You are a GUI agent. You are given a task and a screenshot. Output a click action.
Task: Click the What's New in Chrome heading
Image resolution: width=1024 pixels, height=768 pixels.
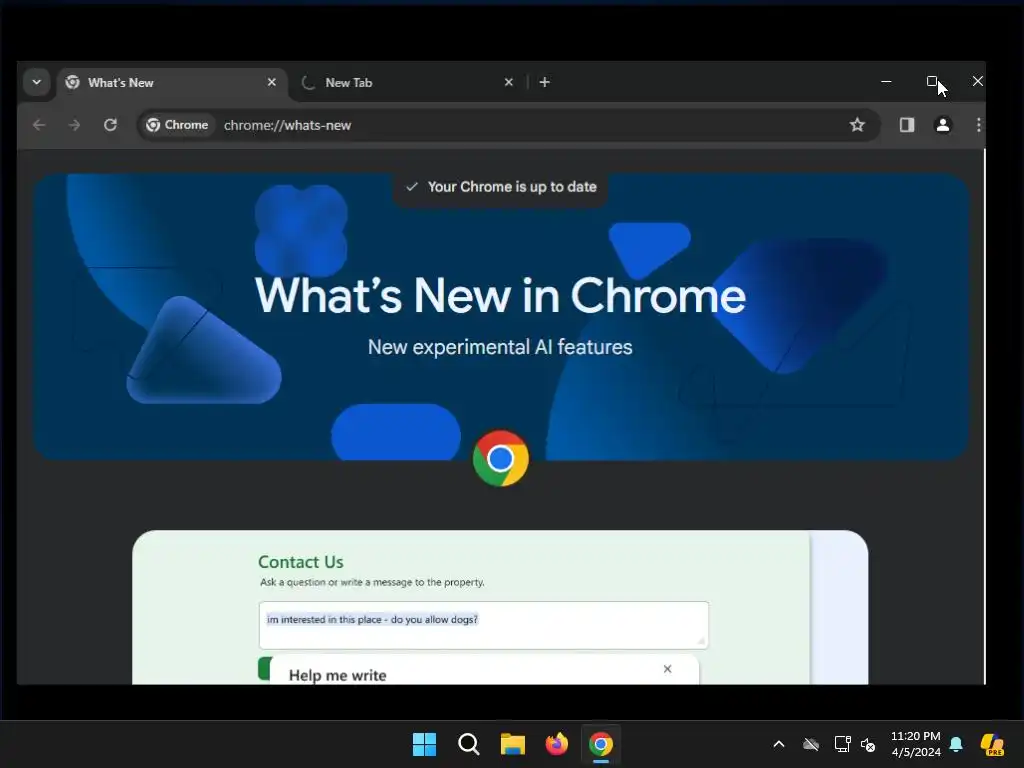(x=500, y=296)
